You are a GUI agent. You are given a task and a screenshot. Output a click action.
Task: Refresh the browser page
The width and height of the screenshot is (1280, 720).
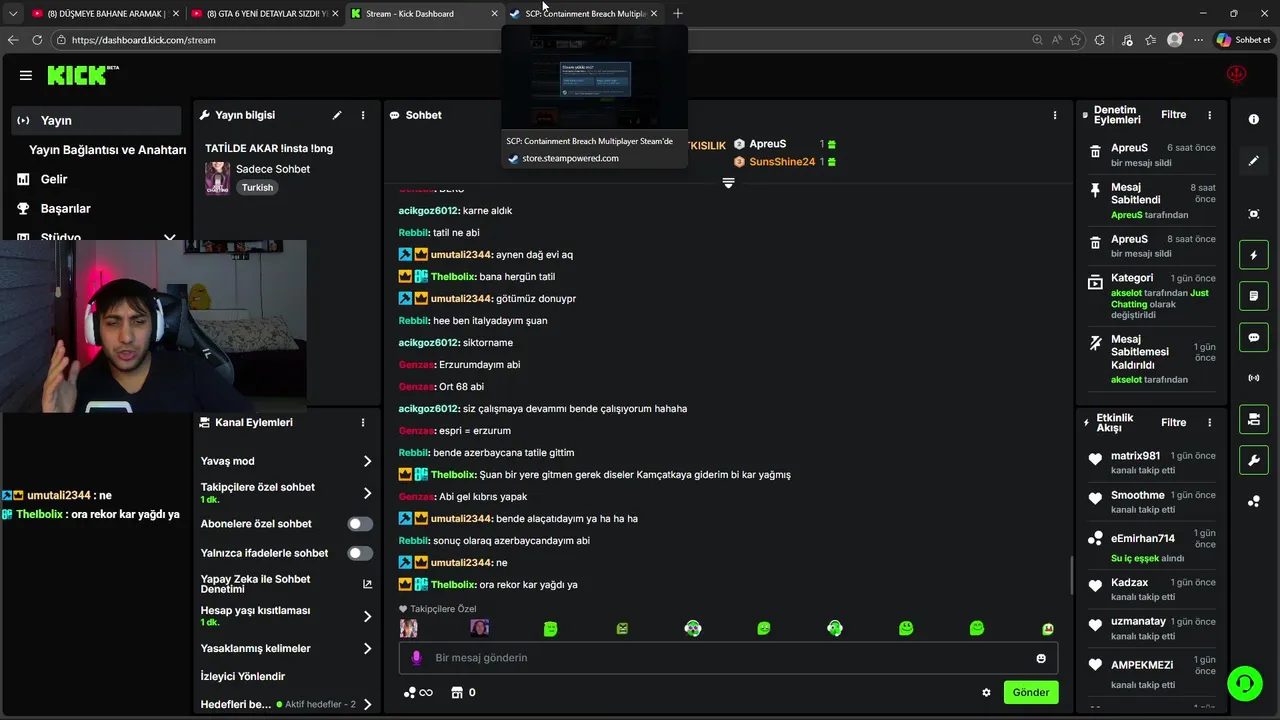coord(37,40)
